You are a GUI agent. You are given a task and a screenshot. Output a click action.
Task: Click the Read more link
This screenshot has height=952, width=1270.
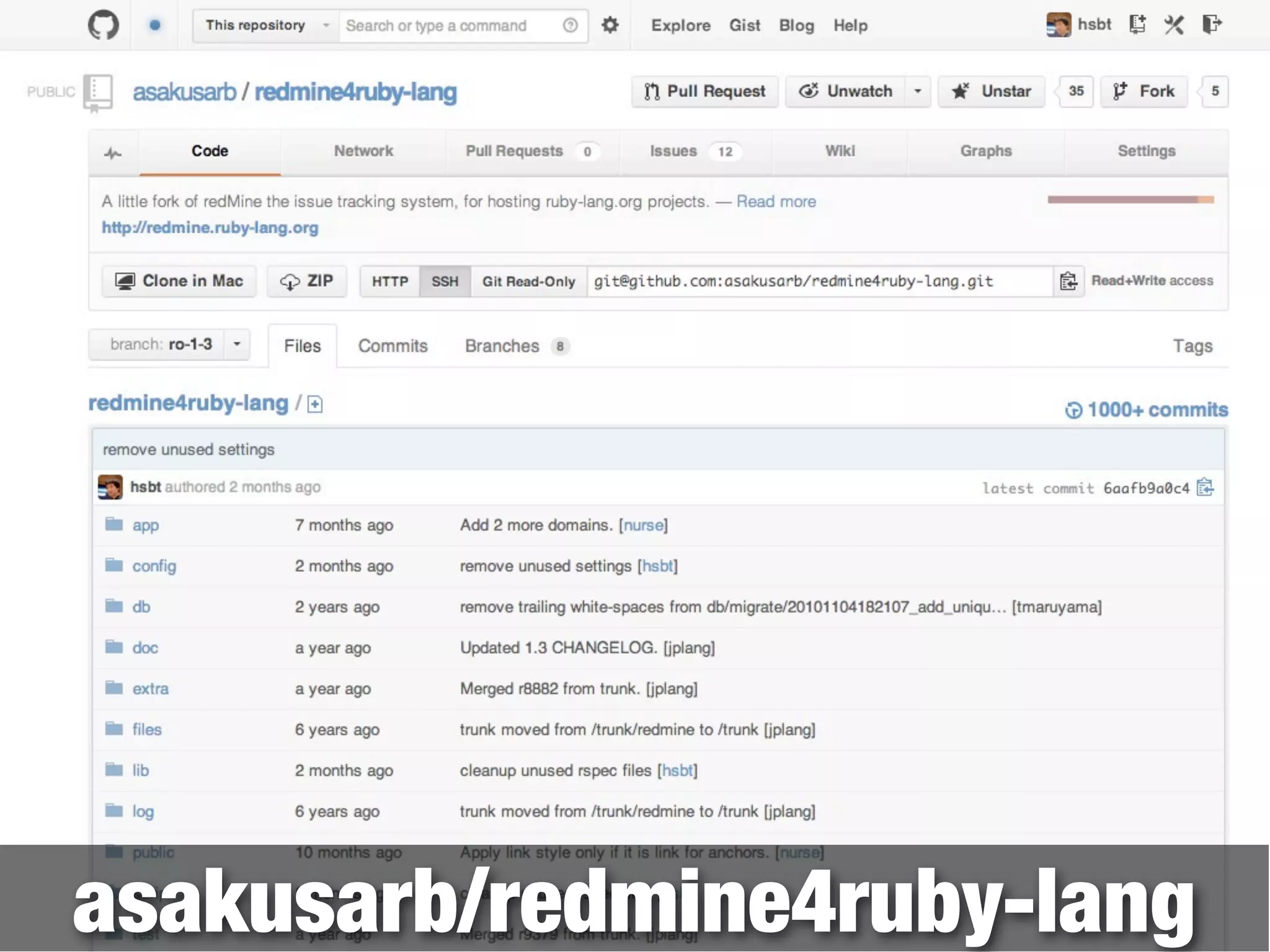(x=776, y=201)
